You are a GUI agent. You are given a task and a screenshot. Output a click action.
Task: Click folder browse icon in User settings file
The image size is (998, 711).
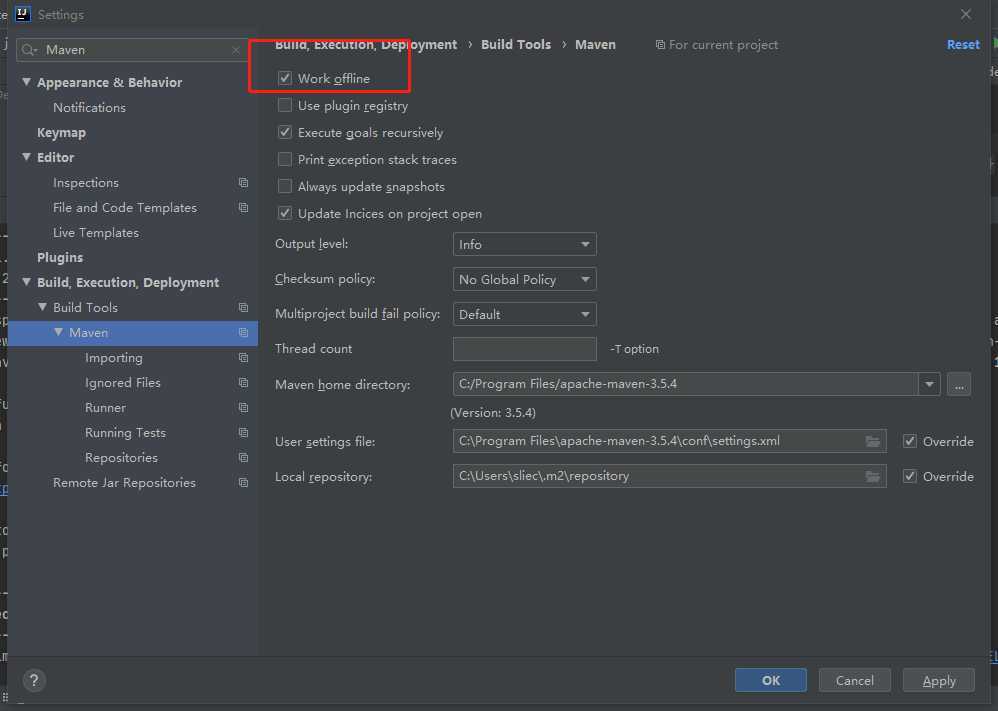pyautogui.click(x=873, y=441)
